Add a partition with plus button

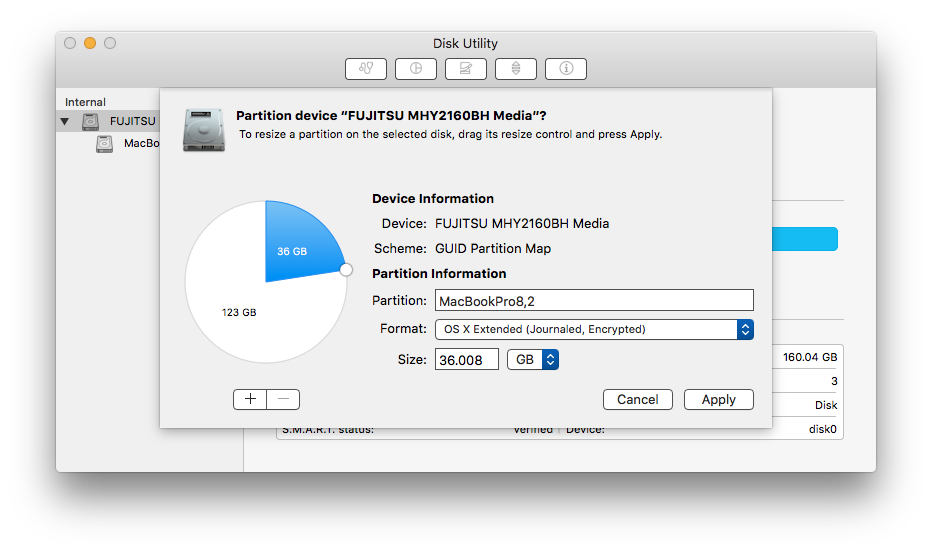point(250,399)
